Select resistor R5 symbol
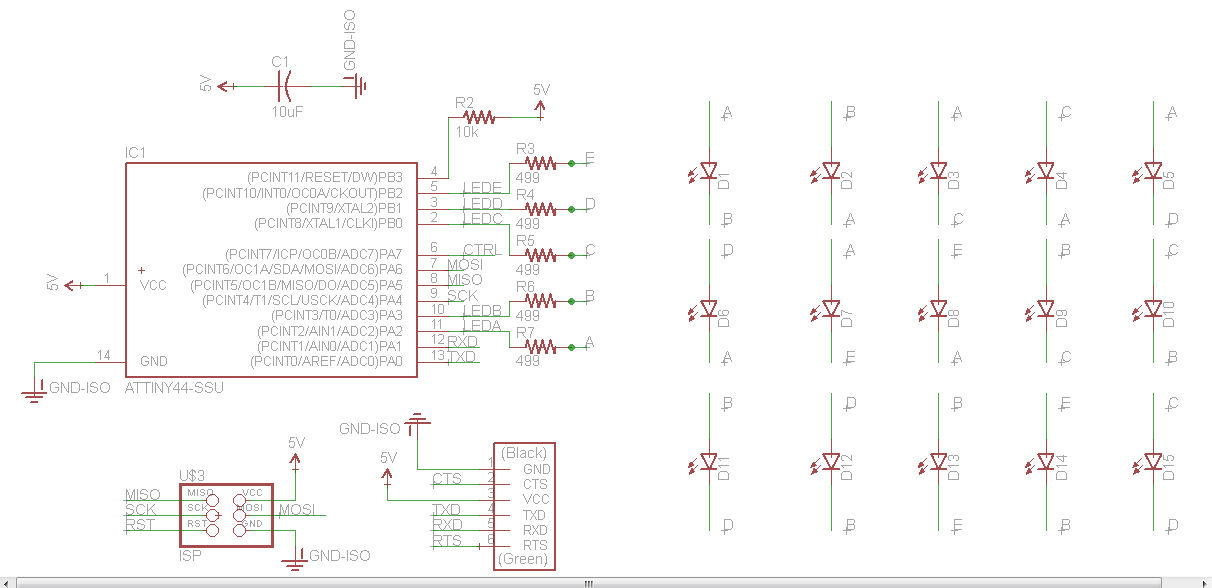Viewport: 1212px width, 588px height. 540,254
